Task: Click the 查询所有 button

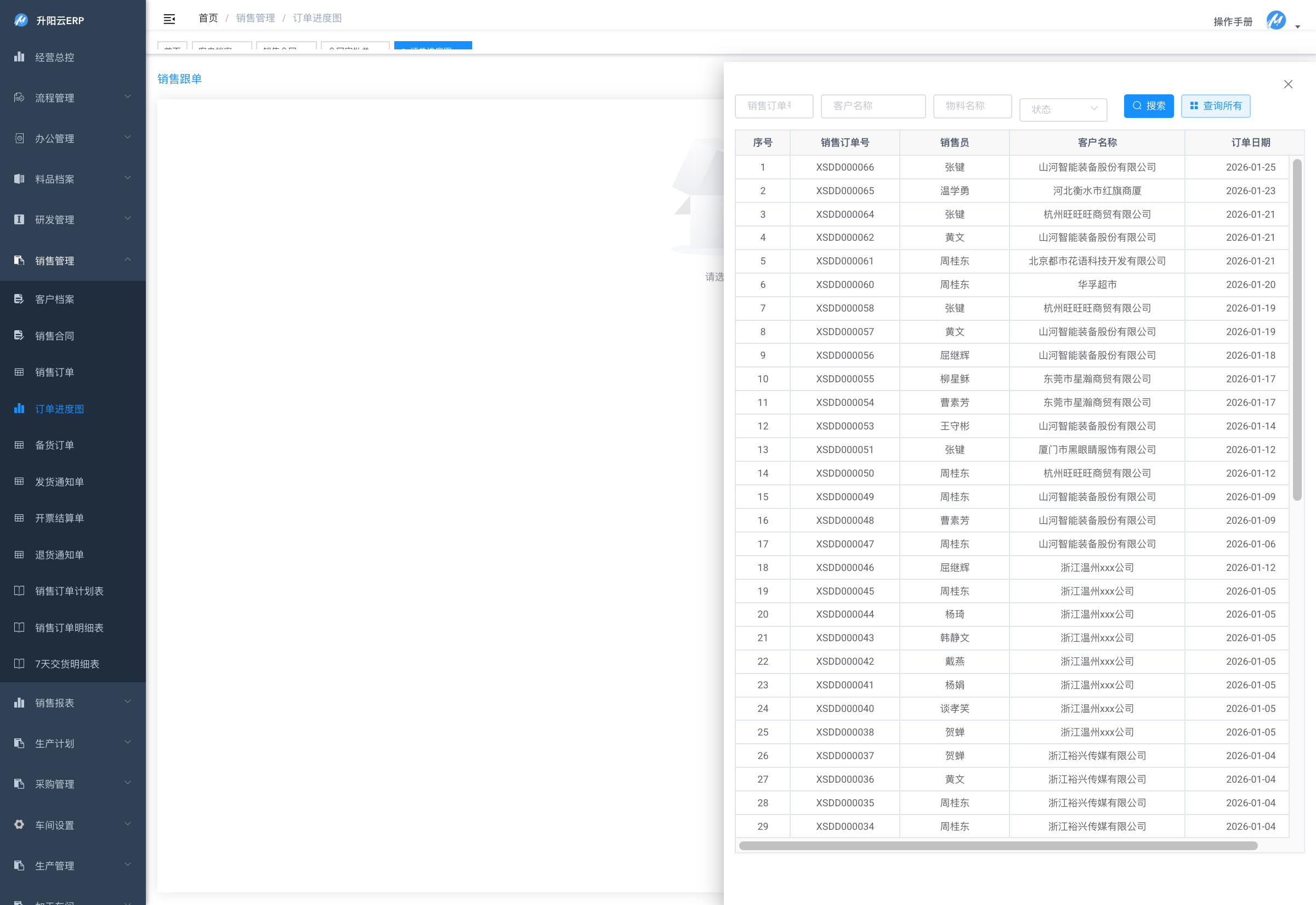Action: point(1215,106)
